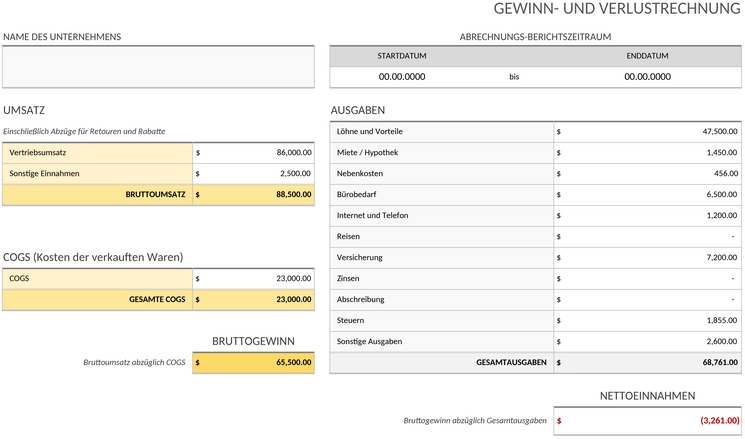Screen dimensions: 745x439
Task: Click the Abschreibung label
Action: click(361, 299)
